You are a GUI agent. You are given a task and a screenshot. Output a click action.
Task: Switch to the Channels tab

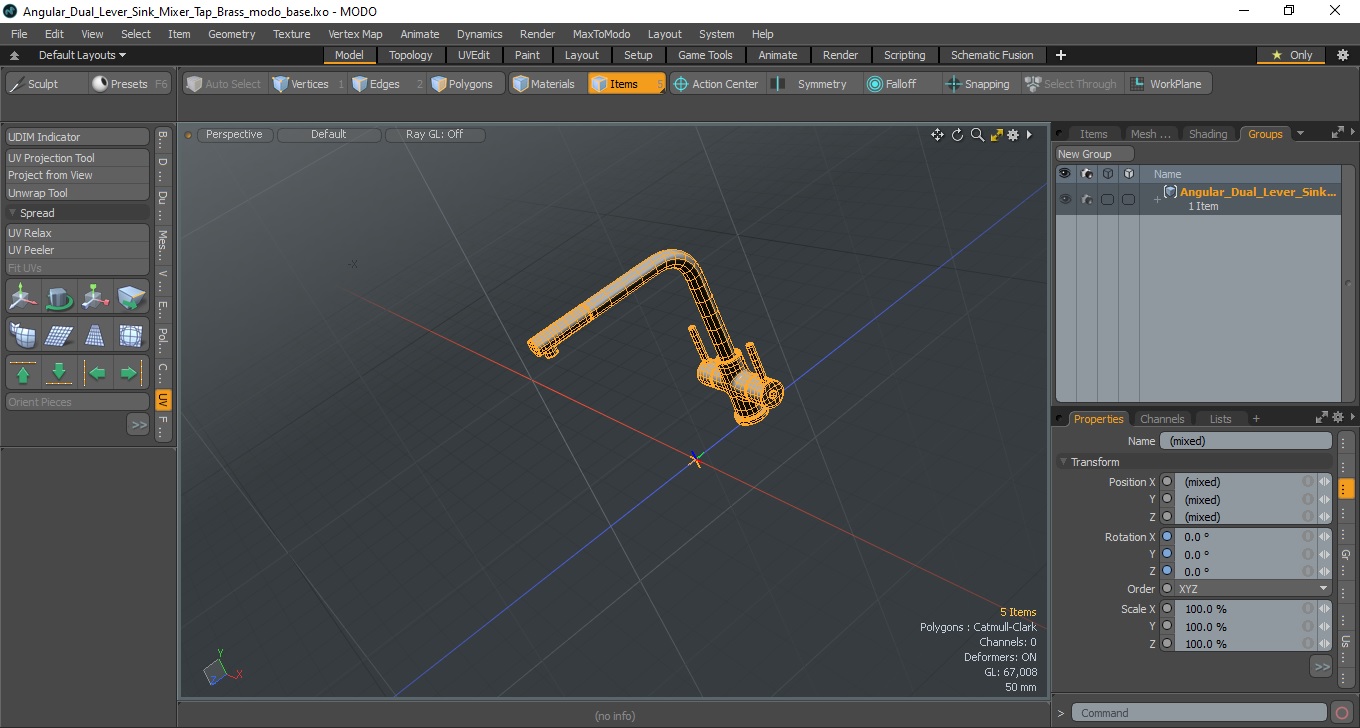click(x=1162, y=419)
